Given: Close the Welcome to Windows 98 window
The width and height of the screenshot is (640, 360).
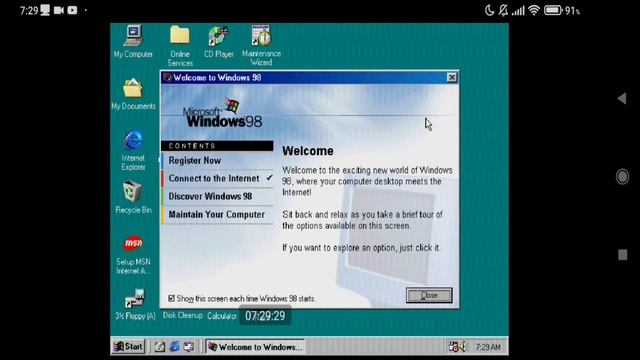Looking at the screenshot, I should tap(452, 77).
